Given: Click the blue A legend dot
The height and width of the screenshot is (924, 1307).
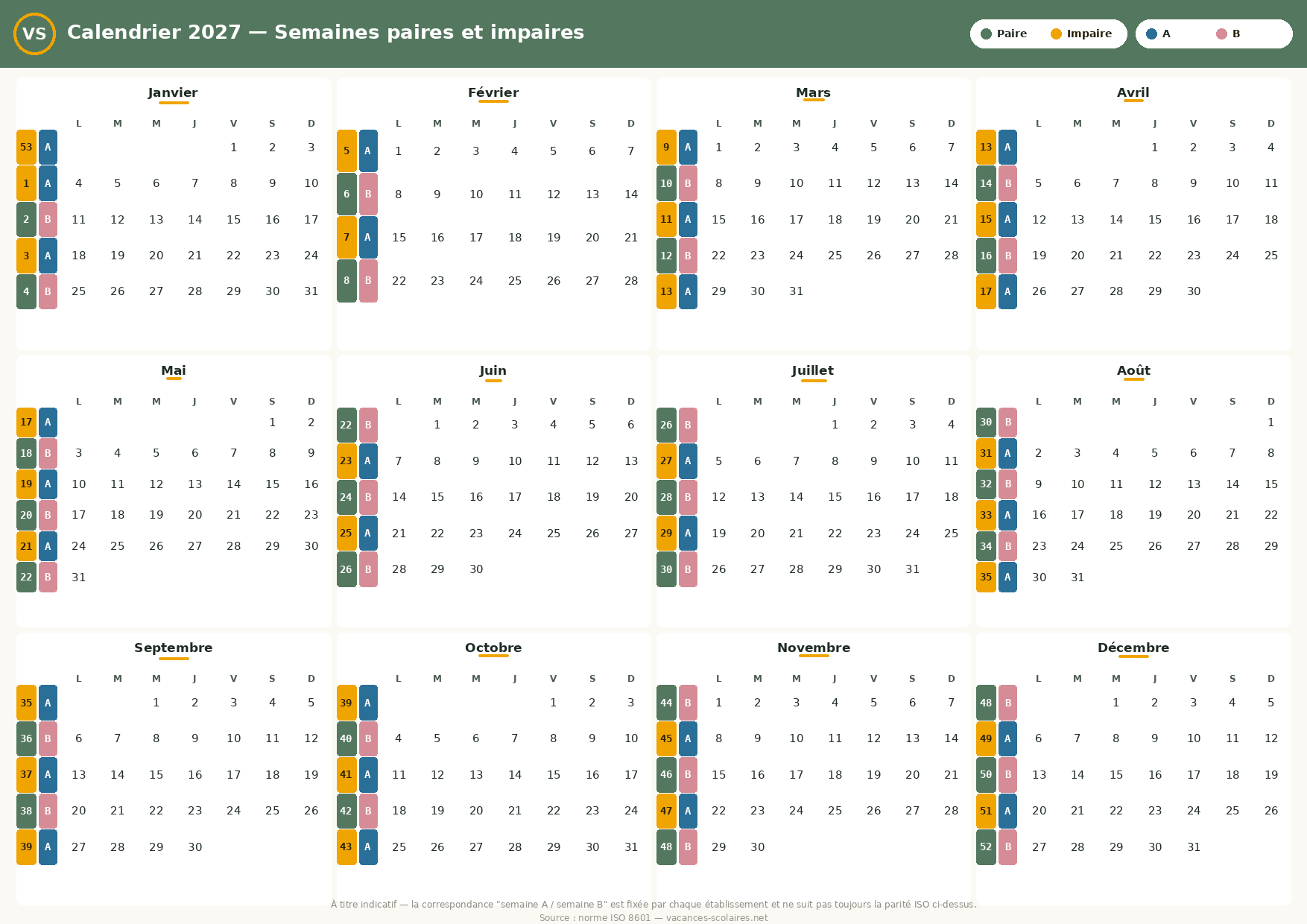Looking at the screenshot, I should coord(1151,34).
